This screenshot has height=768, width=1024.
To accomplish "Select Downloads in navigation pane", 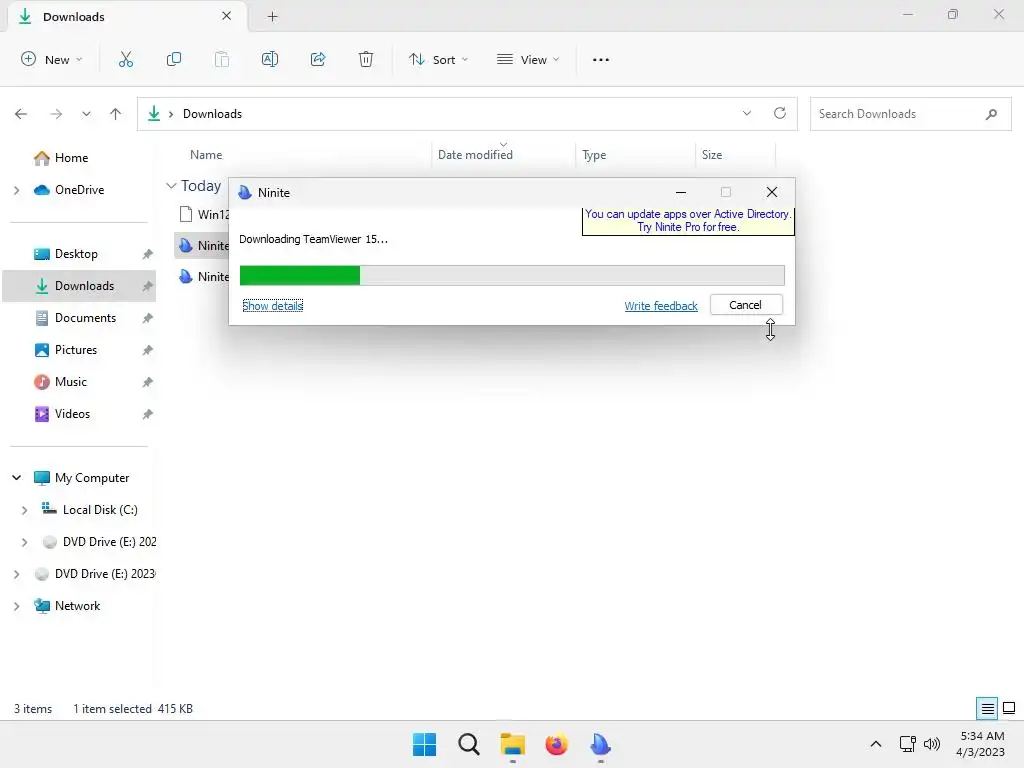I will [x=79, y=286].
